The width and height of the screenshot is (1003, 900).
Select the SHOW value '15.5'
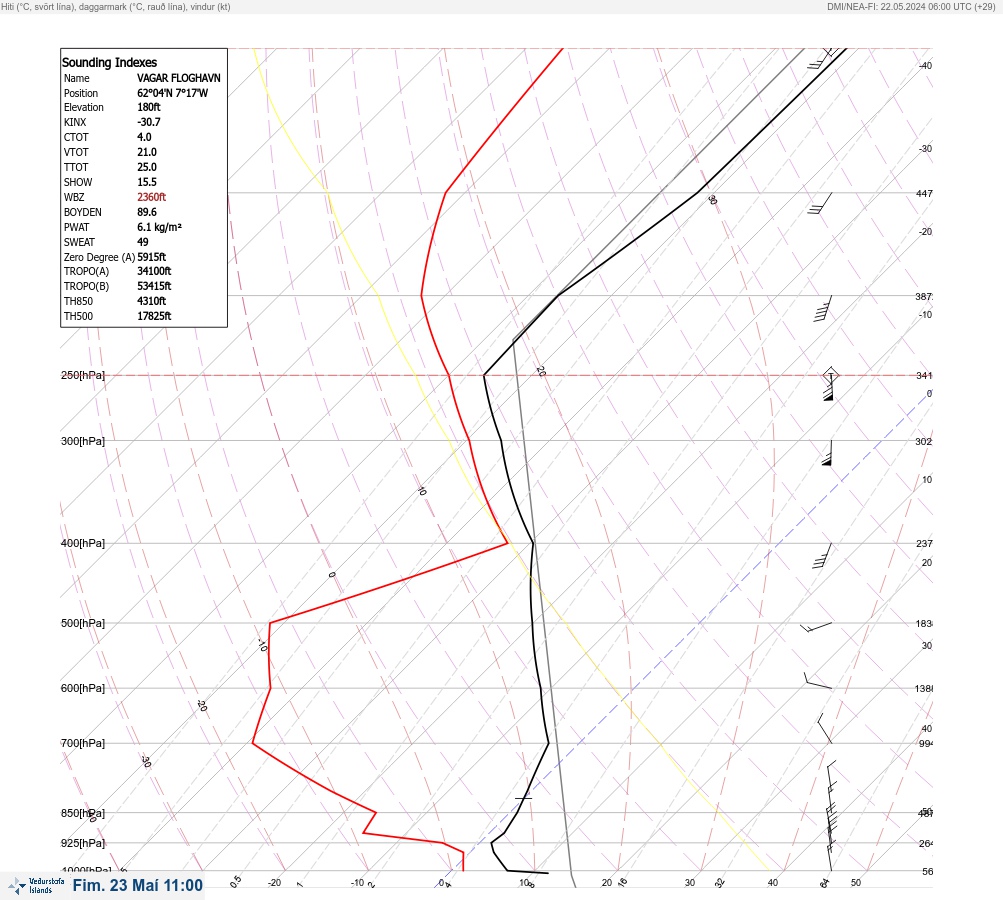coord(146,182)
